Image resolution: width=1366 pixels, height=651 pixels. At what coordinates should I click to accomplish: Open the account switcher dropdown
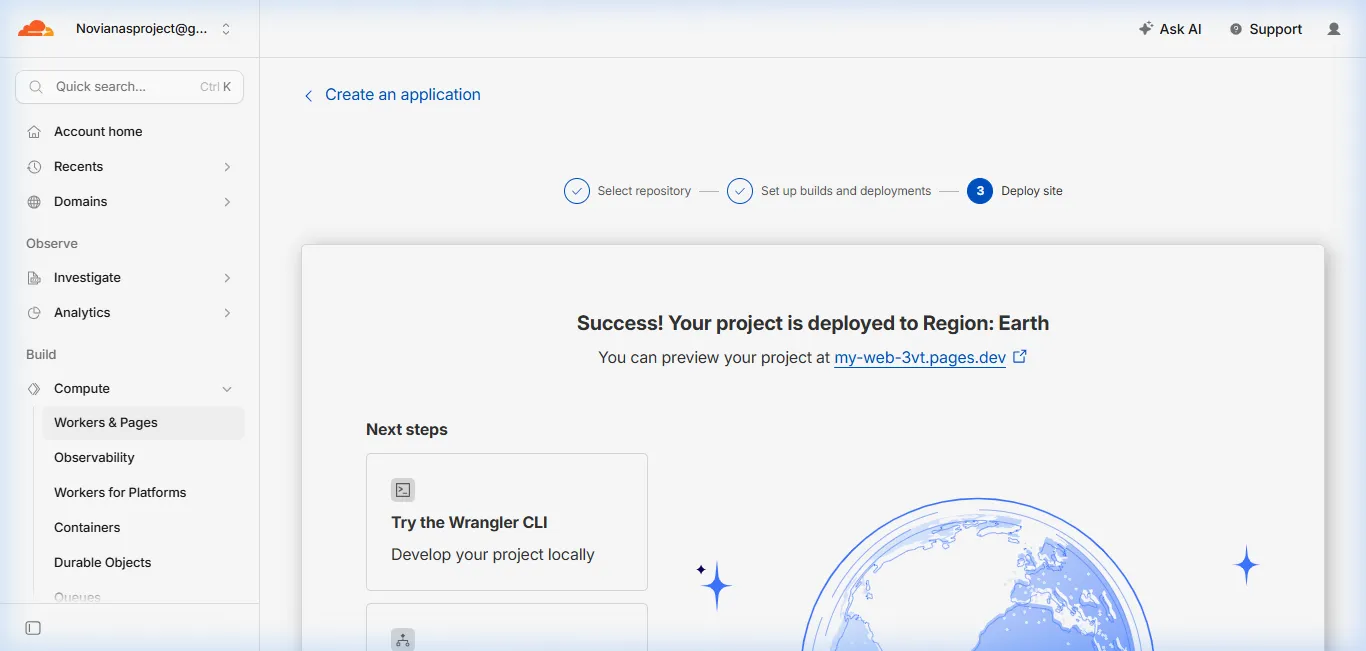coord(153,29)
